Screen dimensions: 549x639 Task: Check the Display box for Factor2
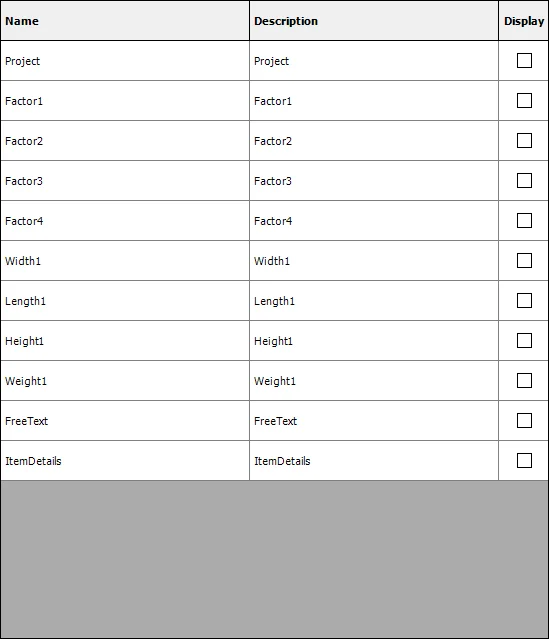click(524, 141)
